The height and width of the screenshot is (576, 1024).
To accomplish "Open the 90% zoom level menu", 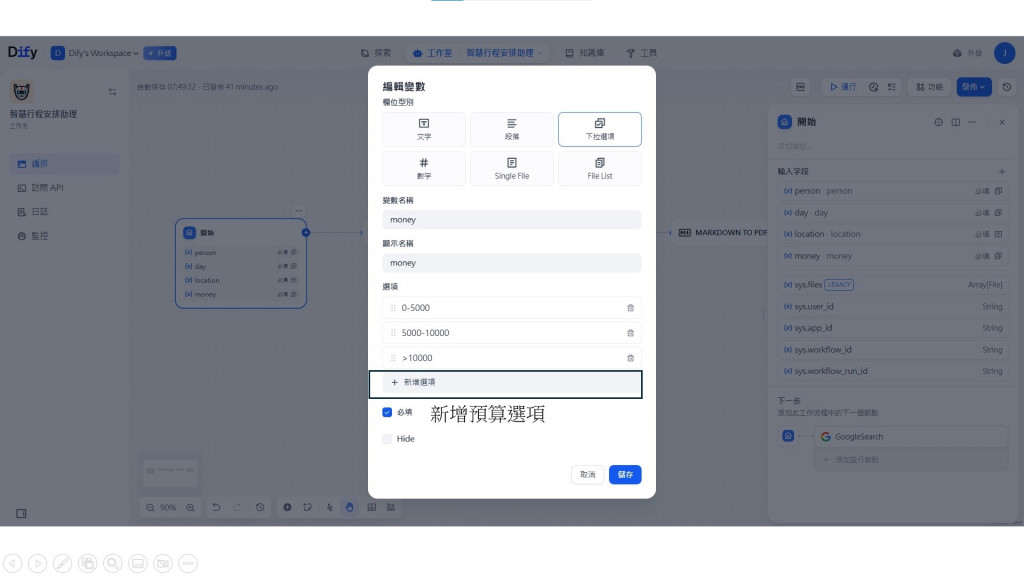I will 168,507.
